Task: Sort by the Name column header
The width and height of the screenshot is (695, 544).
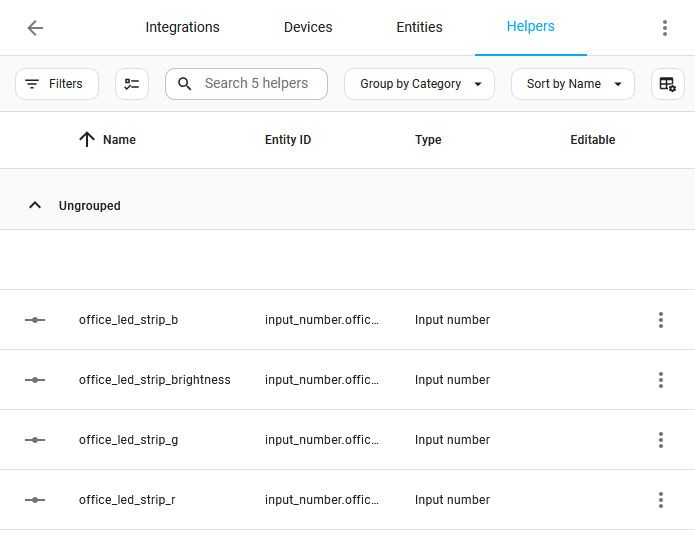Action: pyautogui.click(x=119, y=140)
